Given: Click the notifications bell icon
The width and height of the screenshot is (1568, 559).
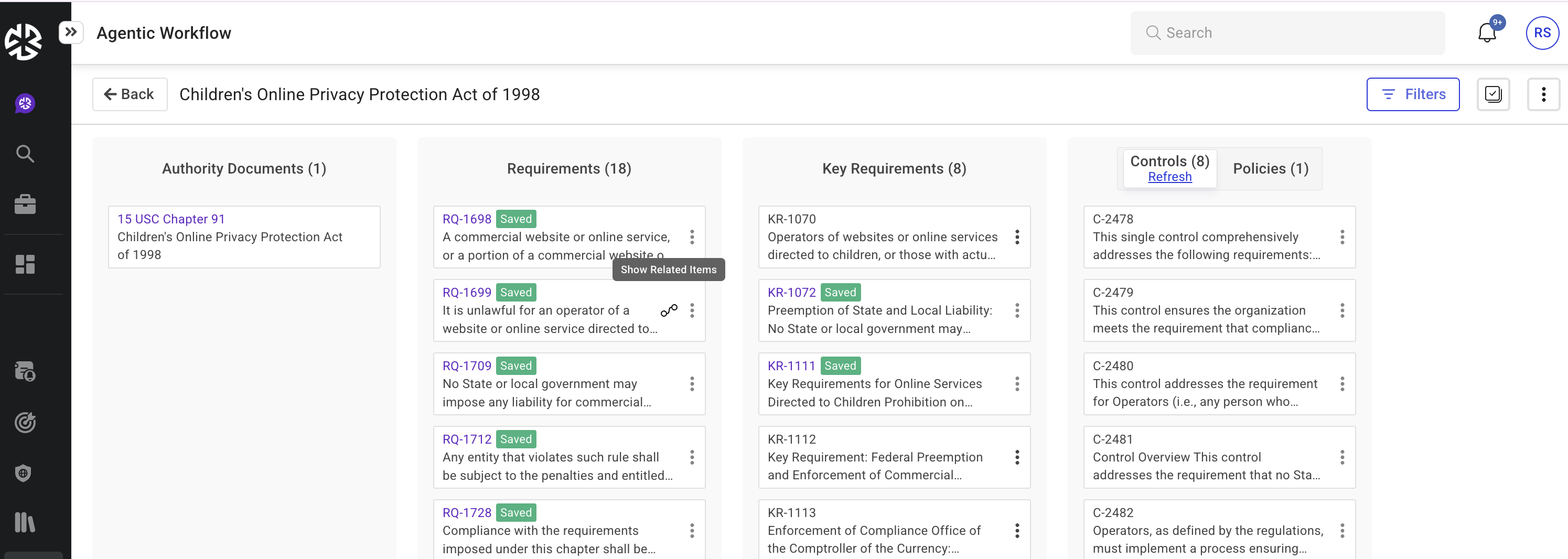Looking at the screenshot, I should (1486, 33).
